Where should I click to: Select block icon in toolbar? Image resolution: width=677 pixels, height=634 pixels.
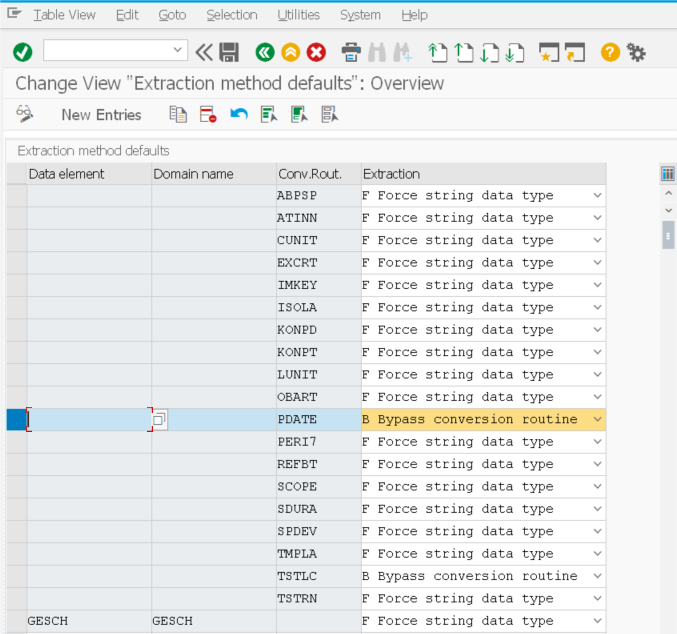299,114
